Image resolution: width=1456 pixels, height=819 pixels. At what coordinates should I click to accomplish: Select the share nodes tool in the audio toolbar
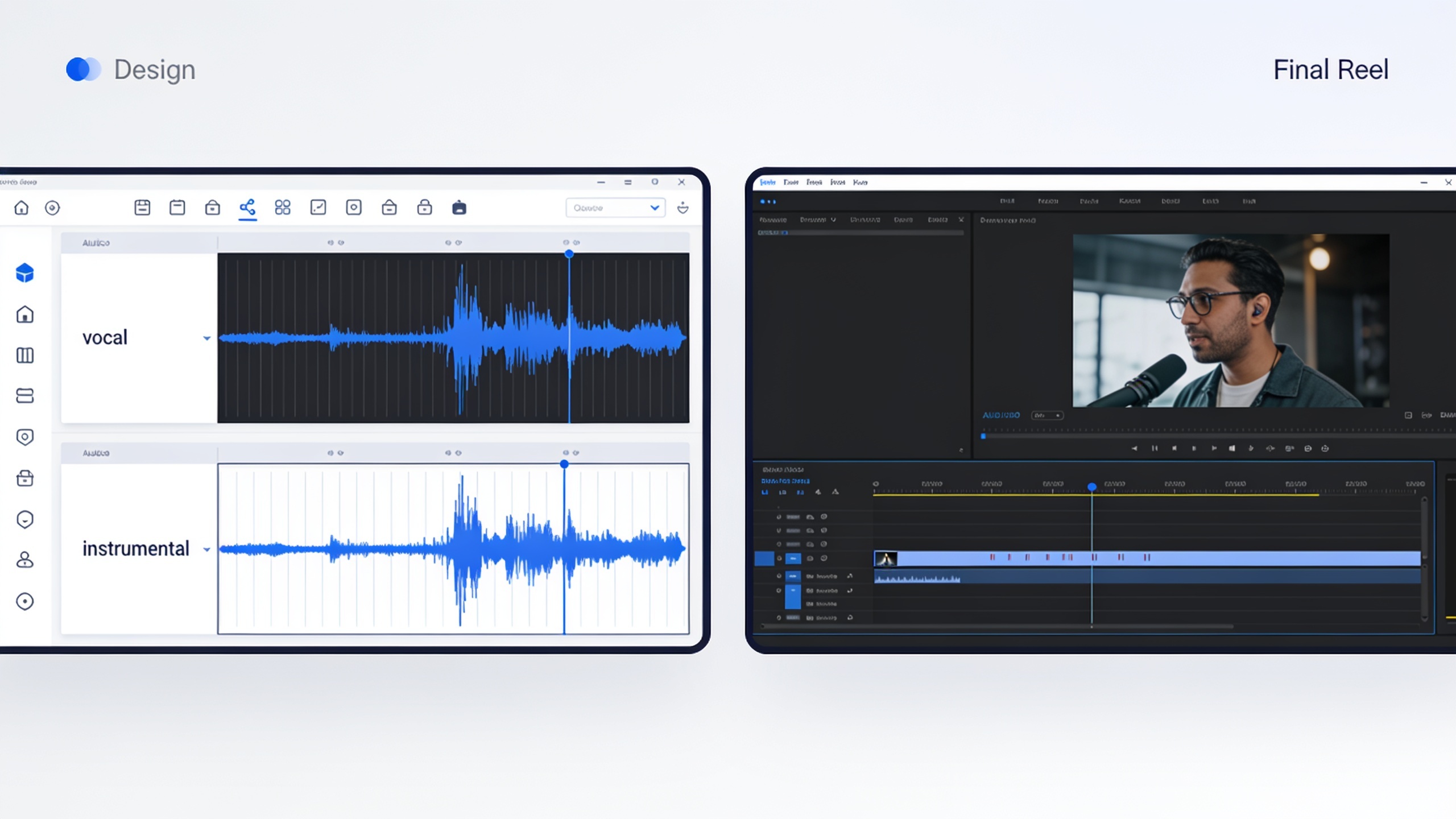(247, 207)
